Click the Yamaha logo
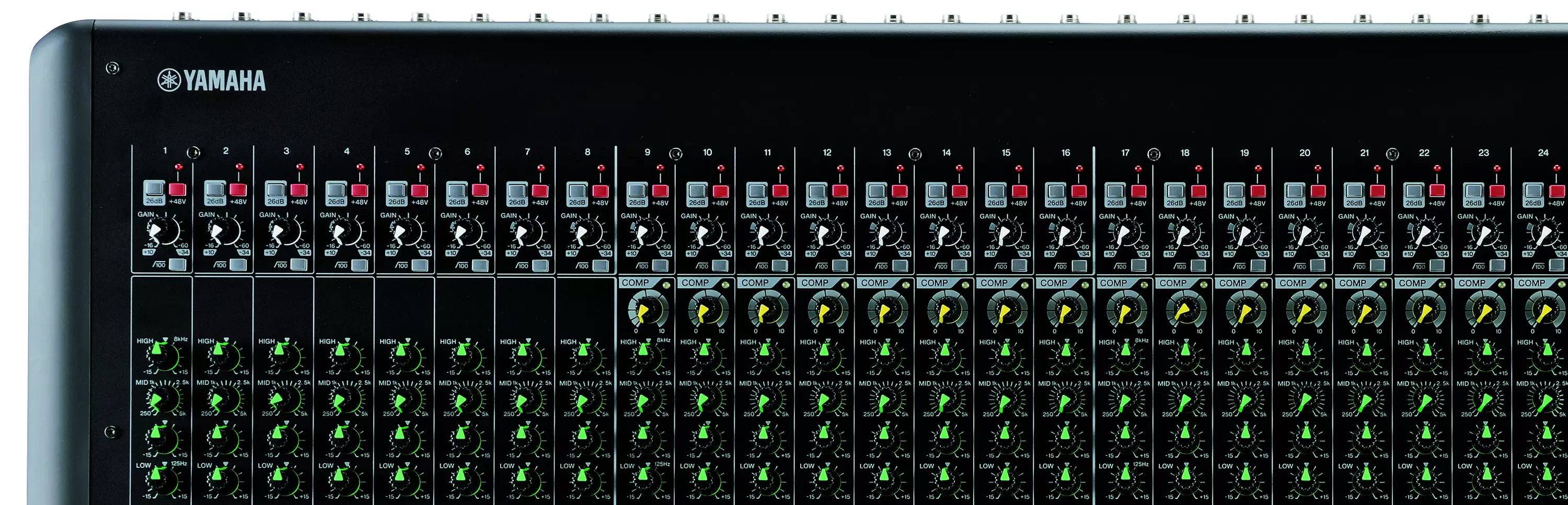Image resolution: width=1568 pixels, height=505 pixels. [211, 80]
